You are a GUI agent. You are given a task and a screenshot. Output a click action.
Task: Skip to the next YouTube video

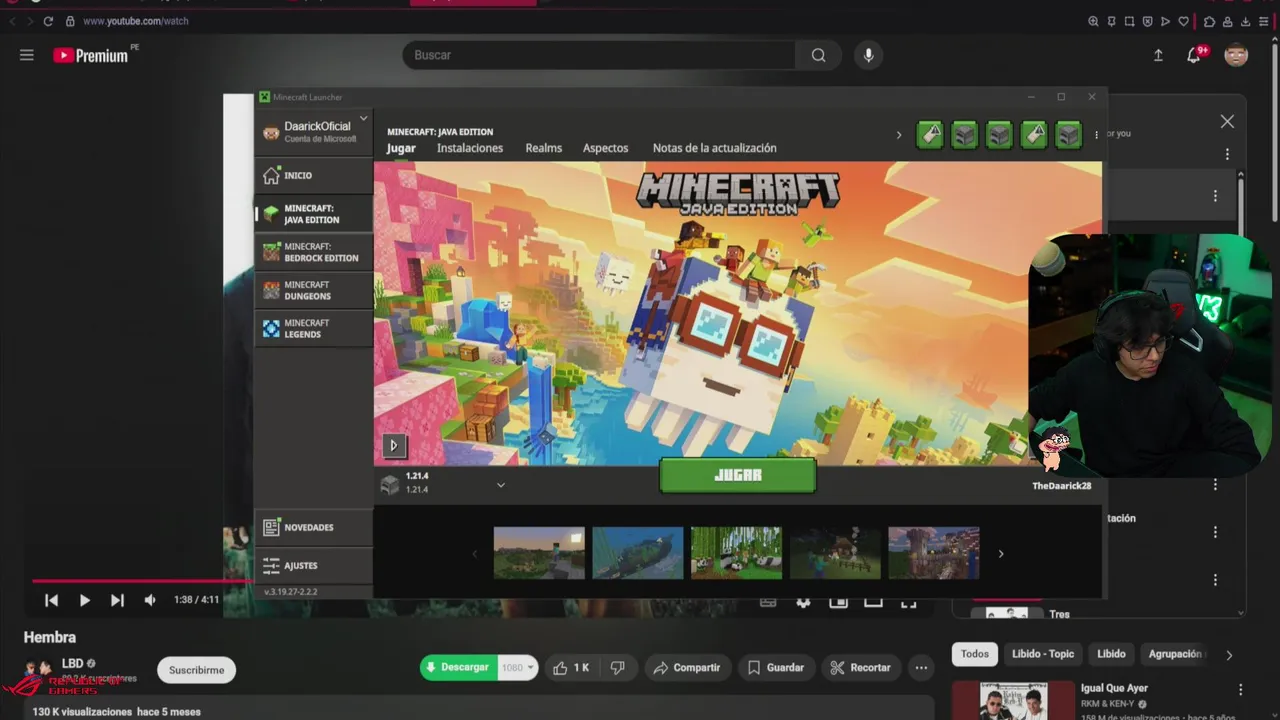[117, 600]
